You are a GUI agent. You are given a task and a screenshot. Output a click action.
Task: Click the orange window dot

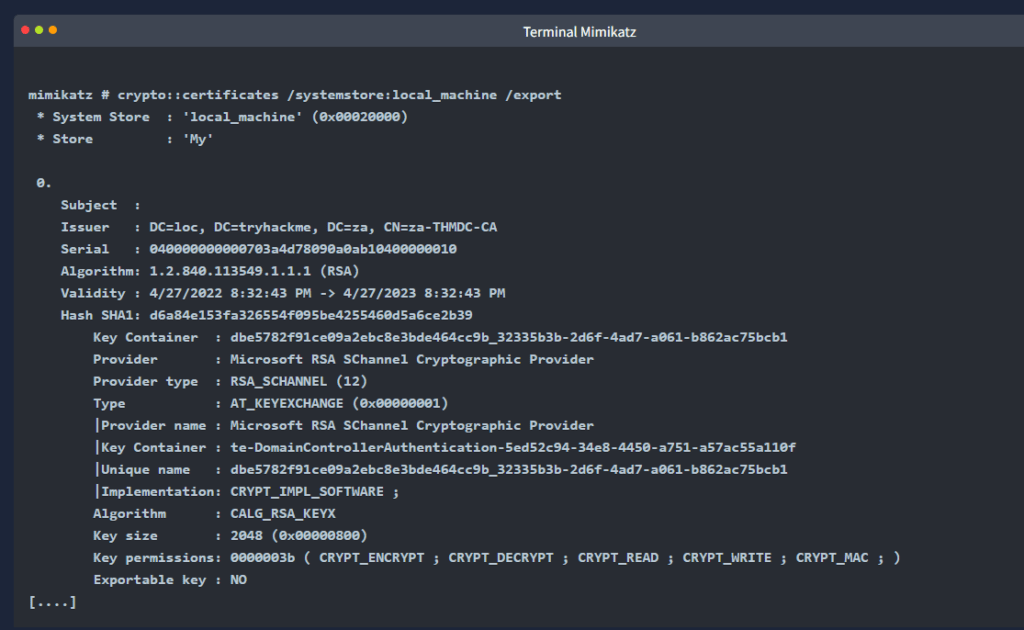[53, 30]
